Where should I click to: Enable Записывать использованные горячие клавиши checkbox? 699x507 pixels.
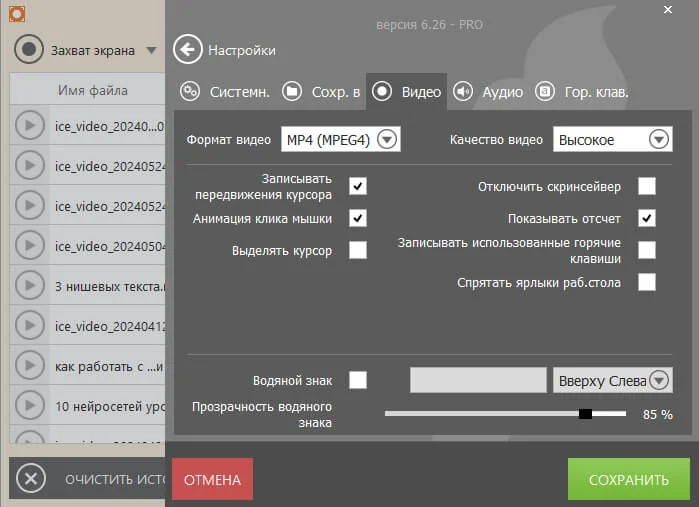[646, 250]
